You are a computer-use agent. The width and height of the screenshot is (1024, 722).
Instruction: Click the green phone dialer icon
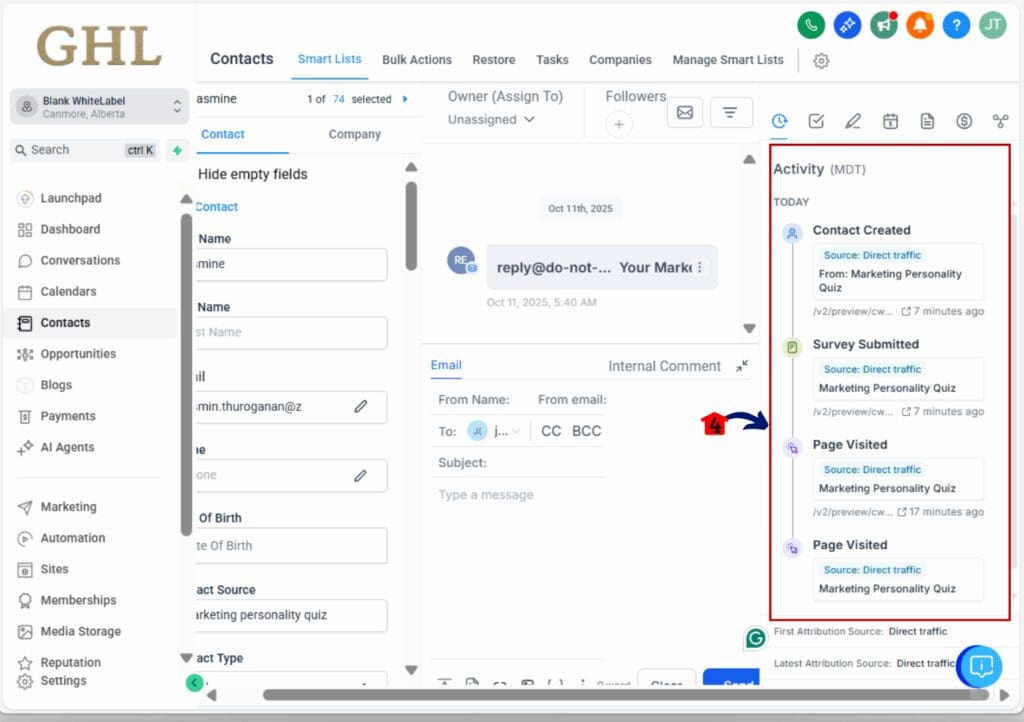coord(811,25)
